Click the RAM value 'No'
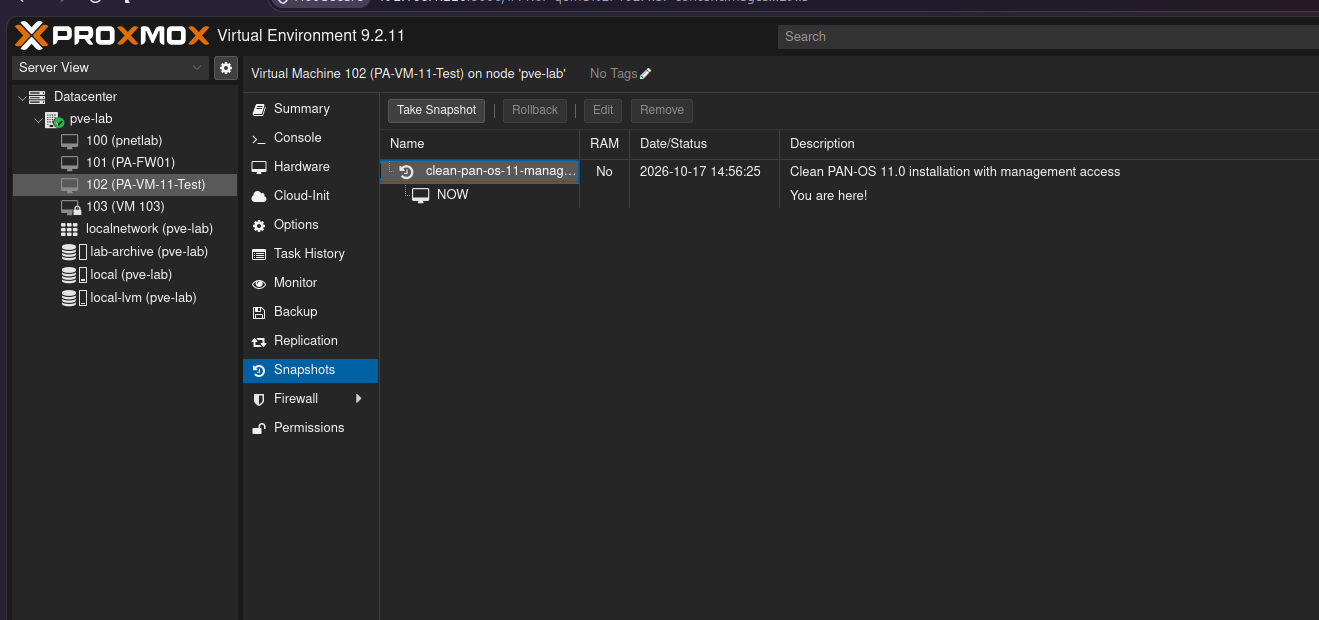1319x620 pixels. pos(604,172)
